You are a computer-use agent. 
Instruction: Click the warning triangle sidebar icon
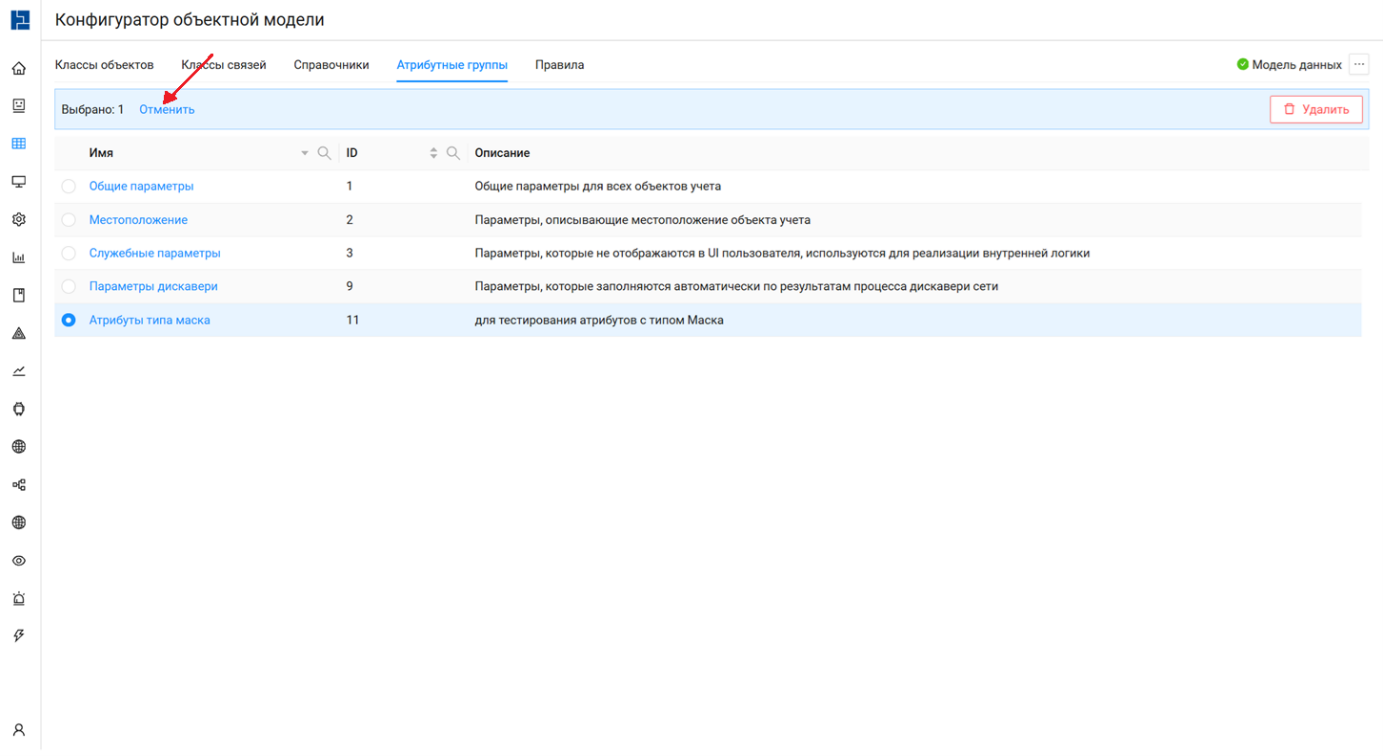click(x=18, y=333)
